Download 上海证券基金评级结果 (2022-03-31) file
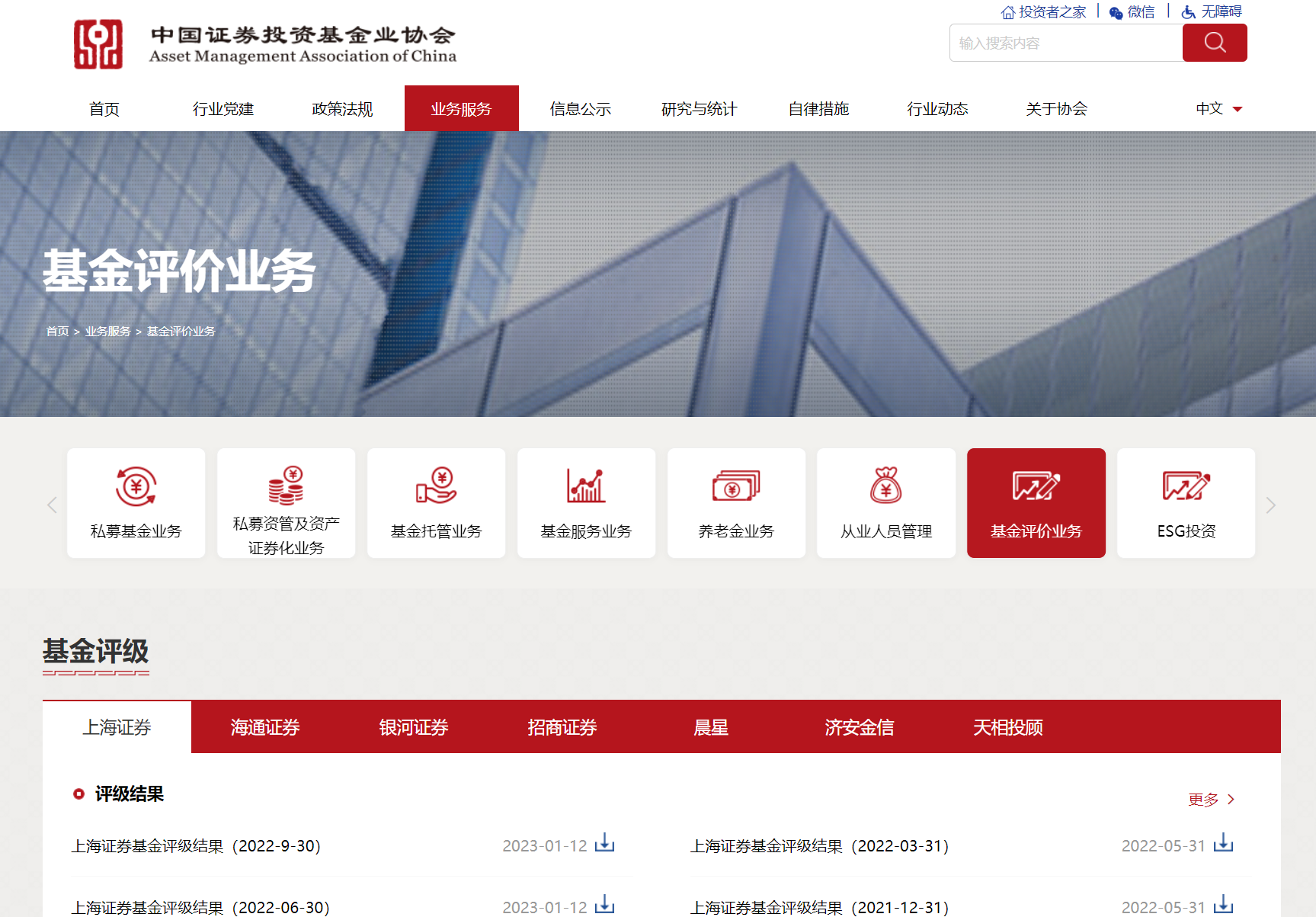This screenshot has height=917, width=1316. (x=1223, y=843)
